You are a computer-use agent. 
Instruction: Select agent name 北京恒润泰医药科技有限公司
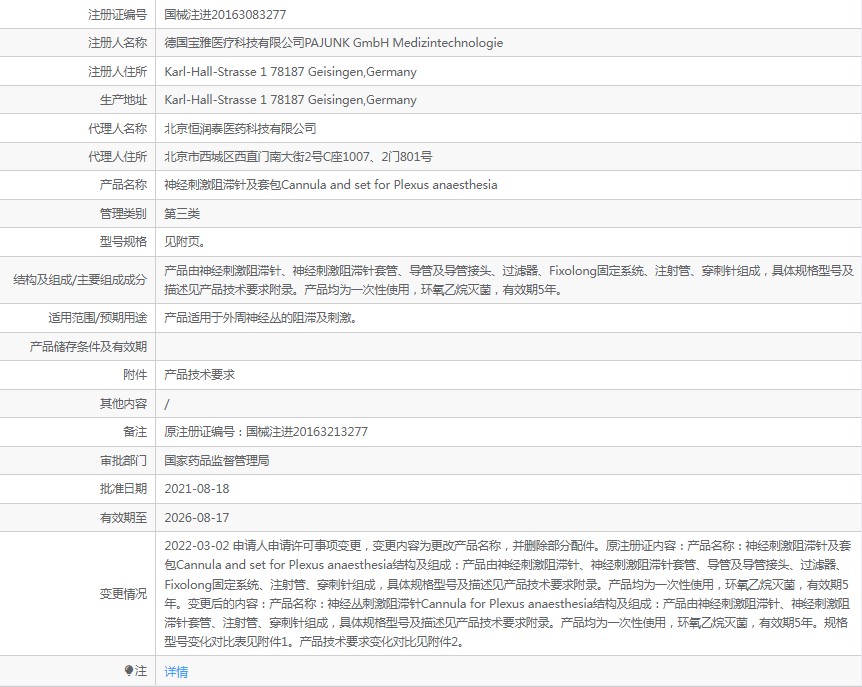click(240, 129)
